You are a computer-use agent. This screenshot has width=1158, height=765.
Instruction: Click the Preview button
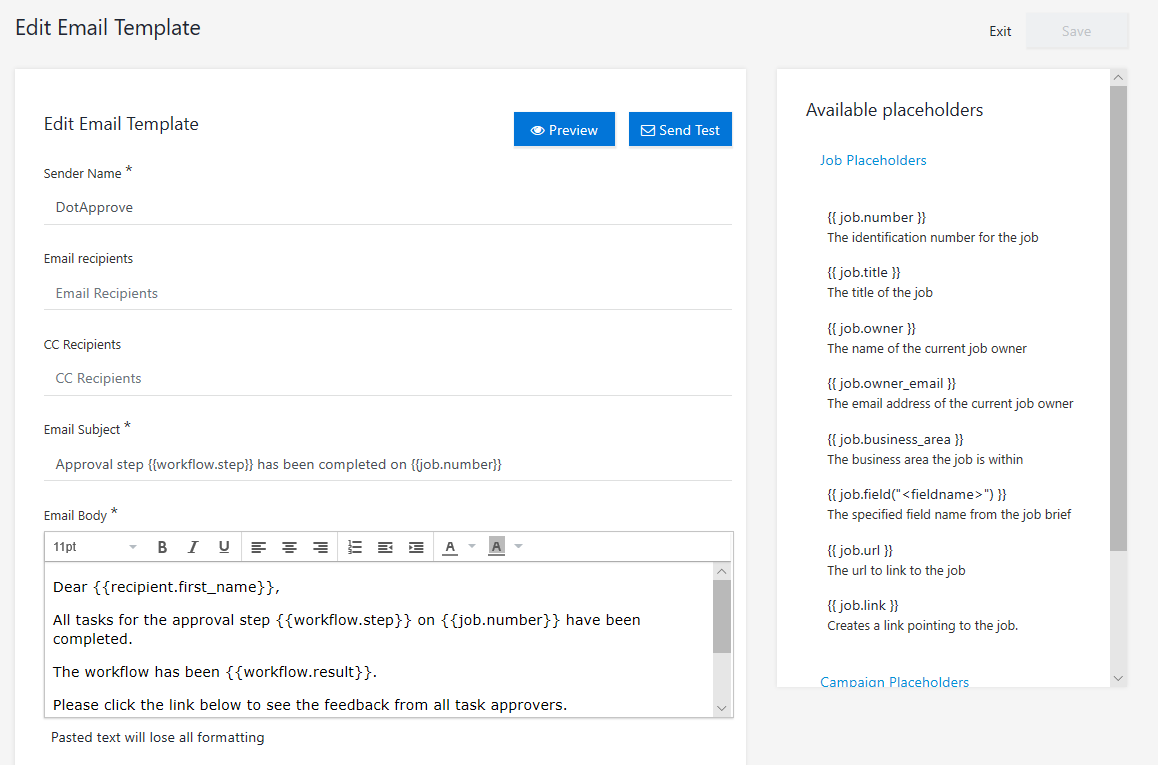point(564,130)
